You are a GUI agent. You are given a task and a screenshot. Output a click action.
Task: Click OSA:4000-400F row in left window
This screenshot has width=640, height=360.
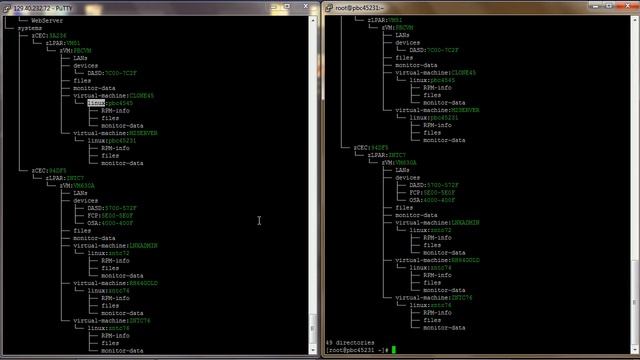(x=110, y=223)
